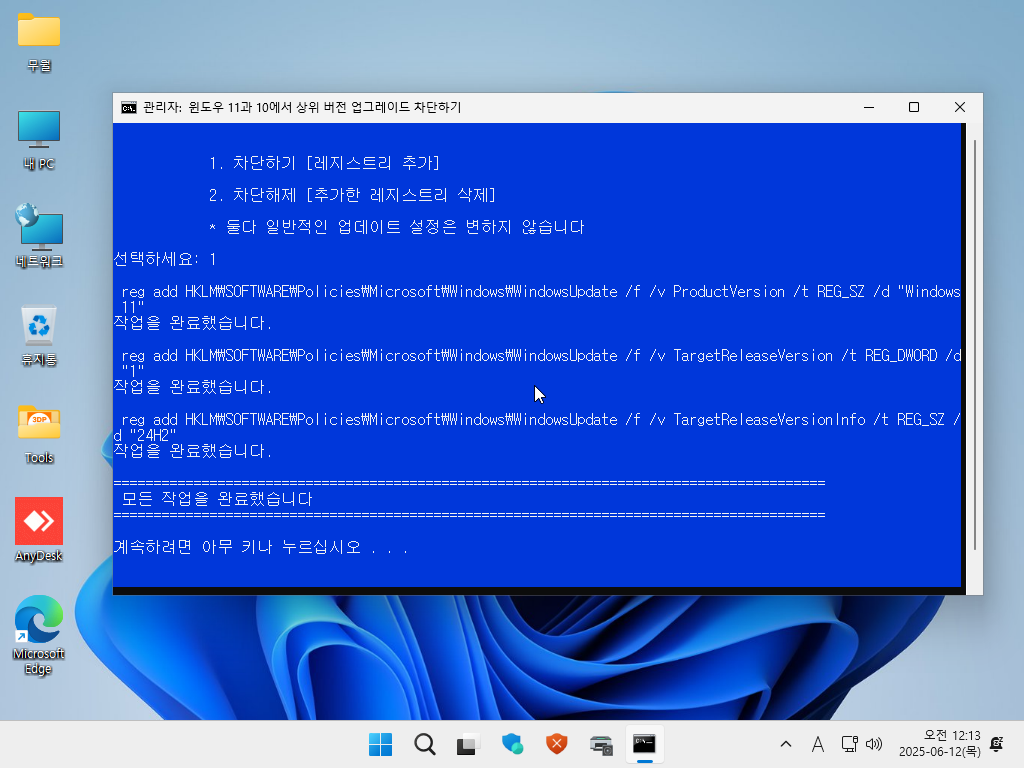Click "선택하세요: 1" prompt line
The height and width of the screenshot is (768, 1024).
pos(165,259)
